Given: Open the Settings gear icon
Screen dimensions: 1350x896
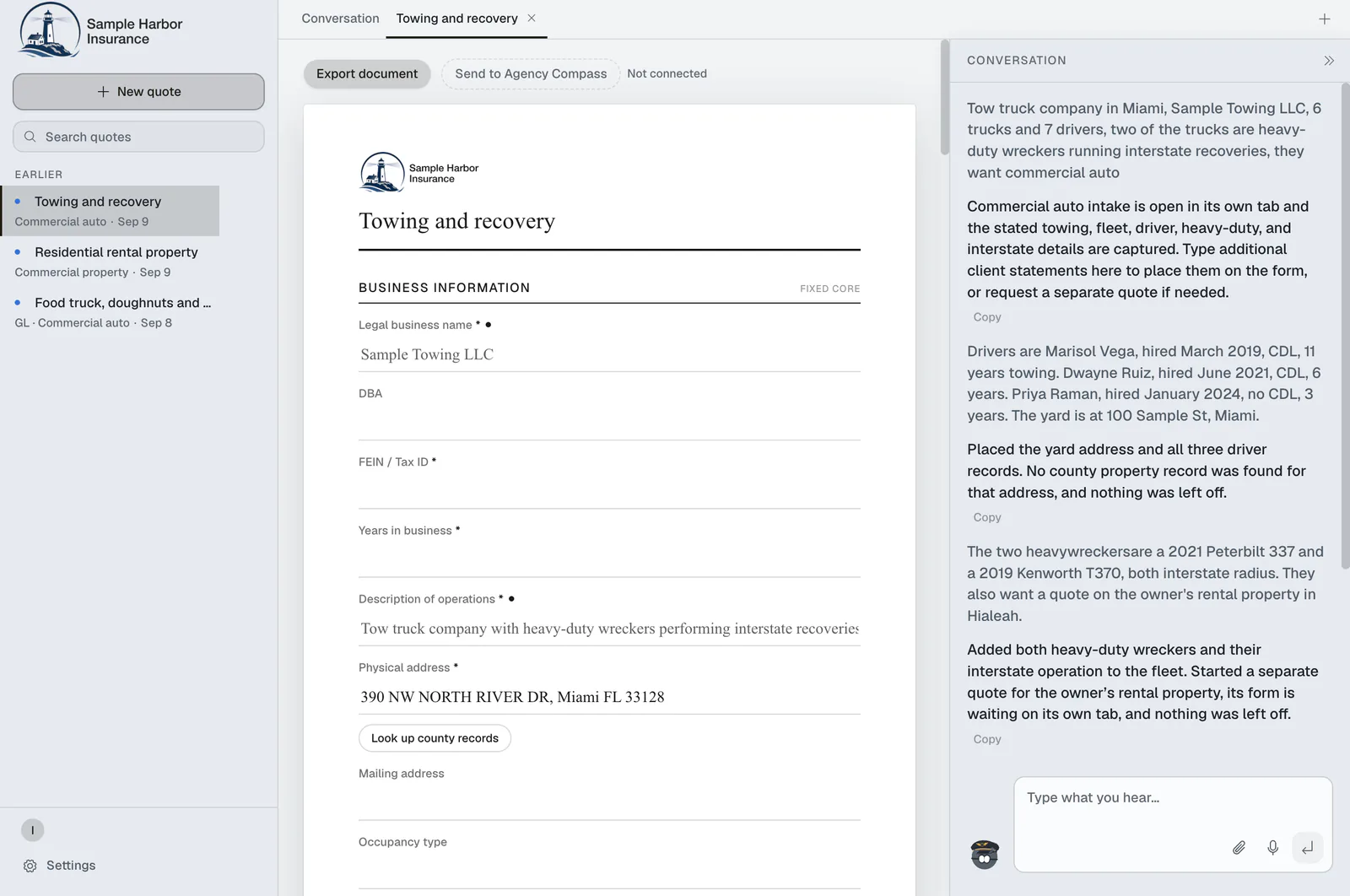Looking at the screenshot, I should click(x=30, y=866).
